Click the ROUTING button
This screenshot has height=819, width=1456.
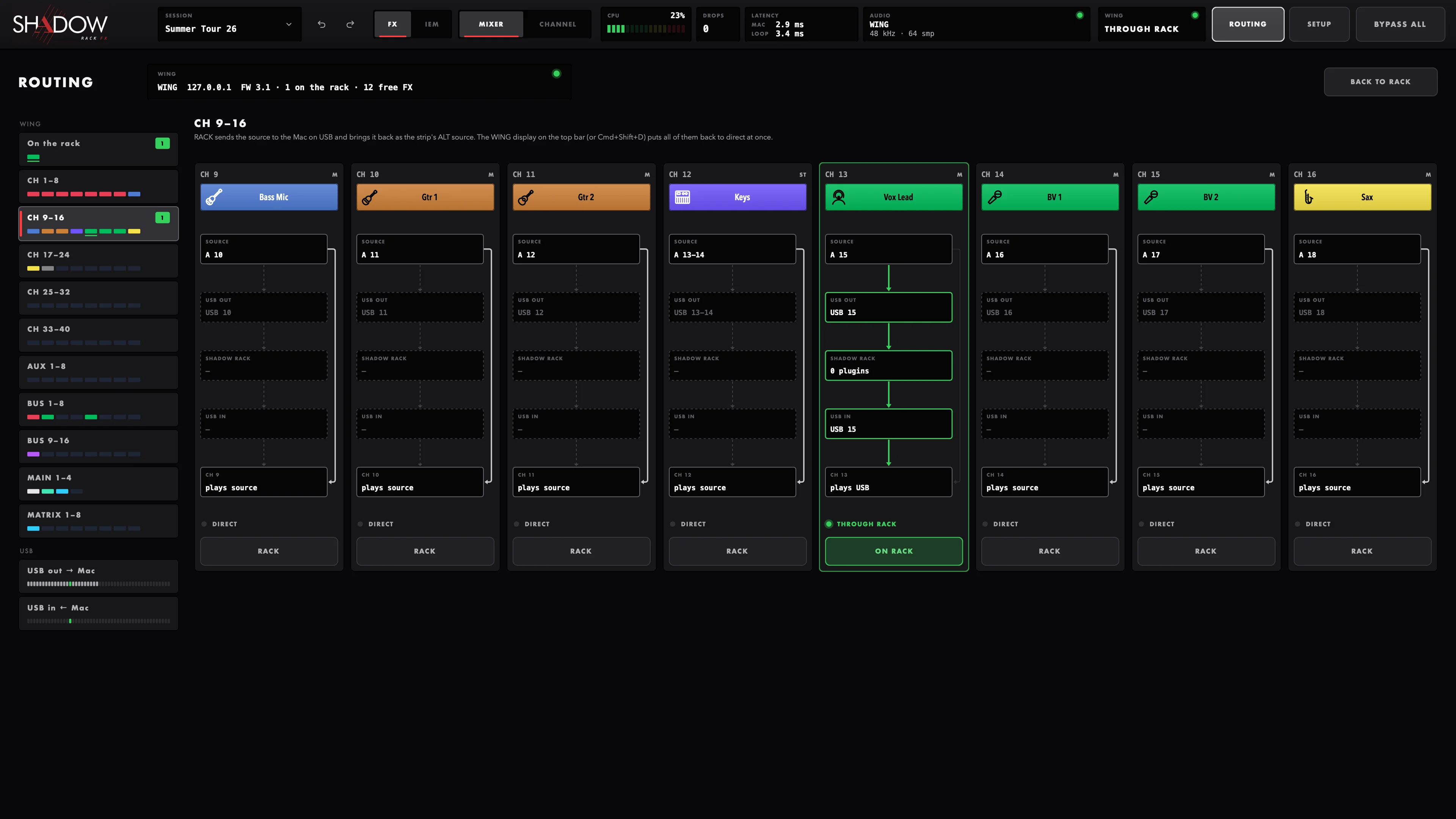point(1248,24)
